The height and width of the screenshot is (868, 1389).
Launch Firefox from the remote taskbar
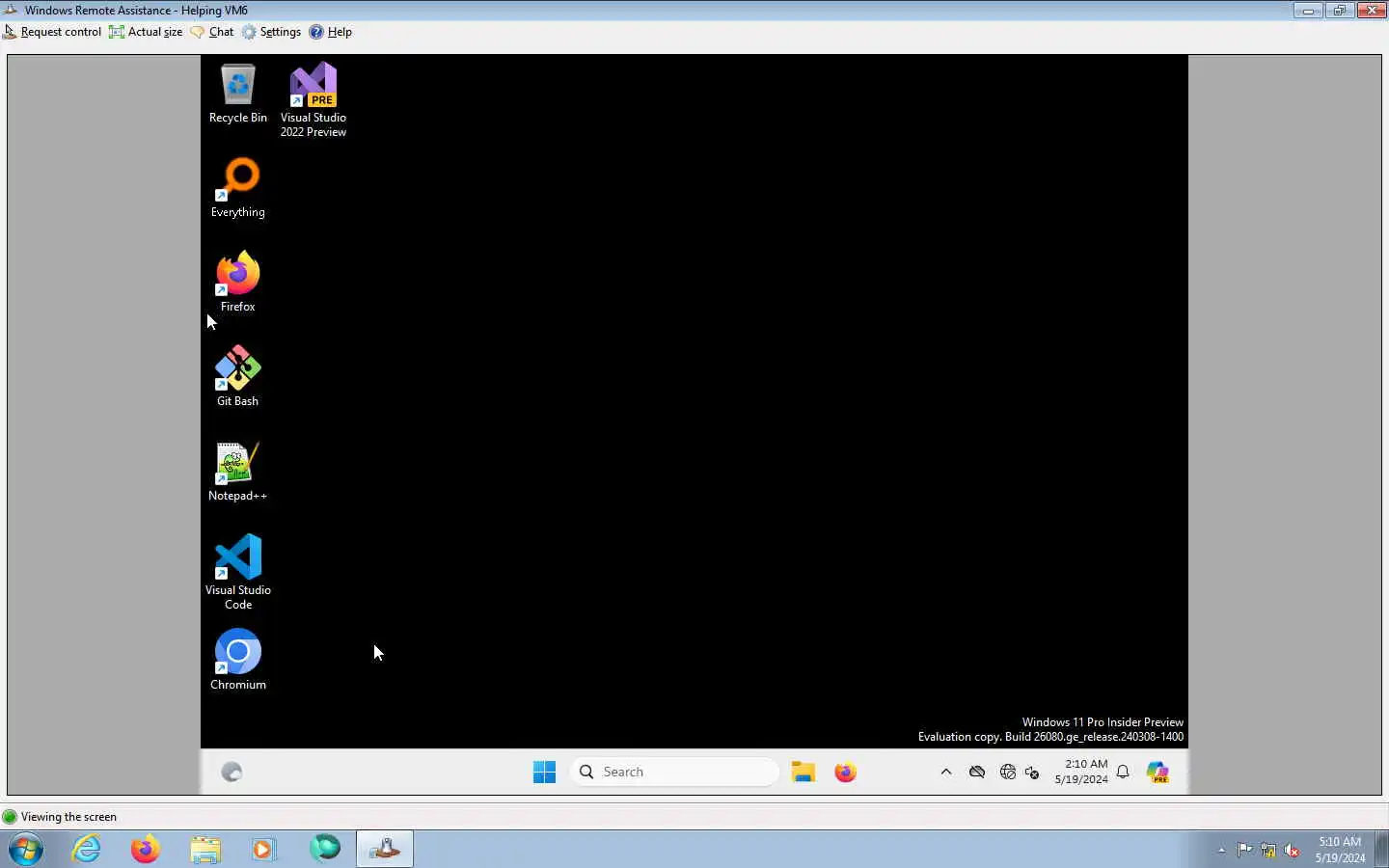[846, 772]
